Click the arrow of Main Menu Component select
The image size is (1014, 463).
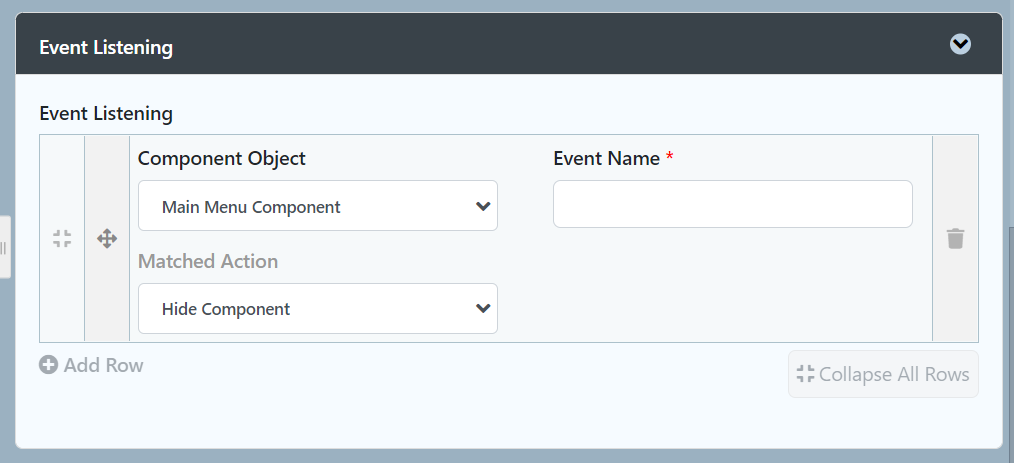483,206
